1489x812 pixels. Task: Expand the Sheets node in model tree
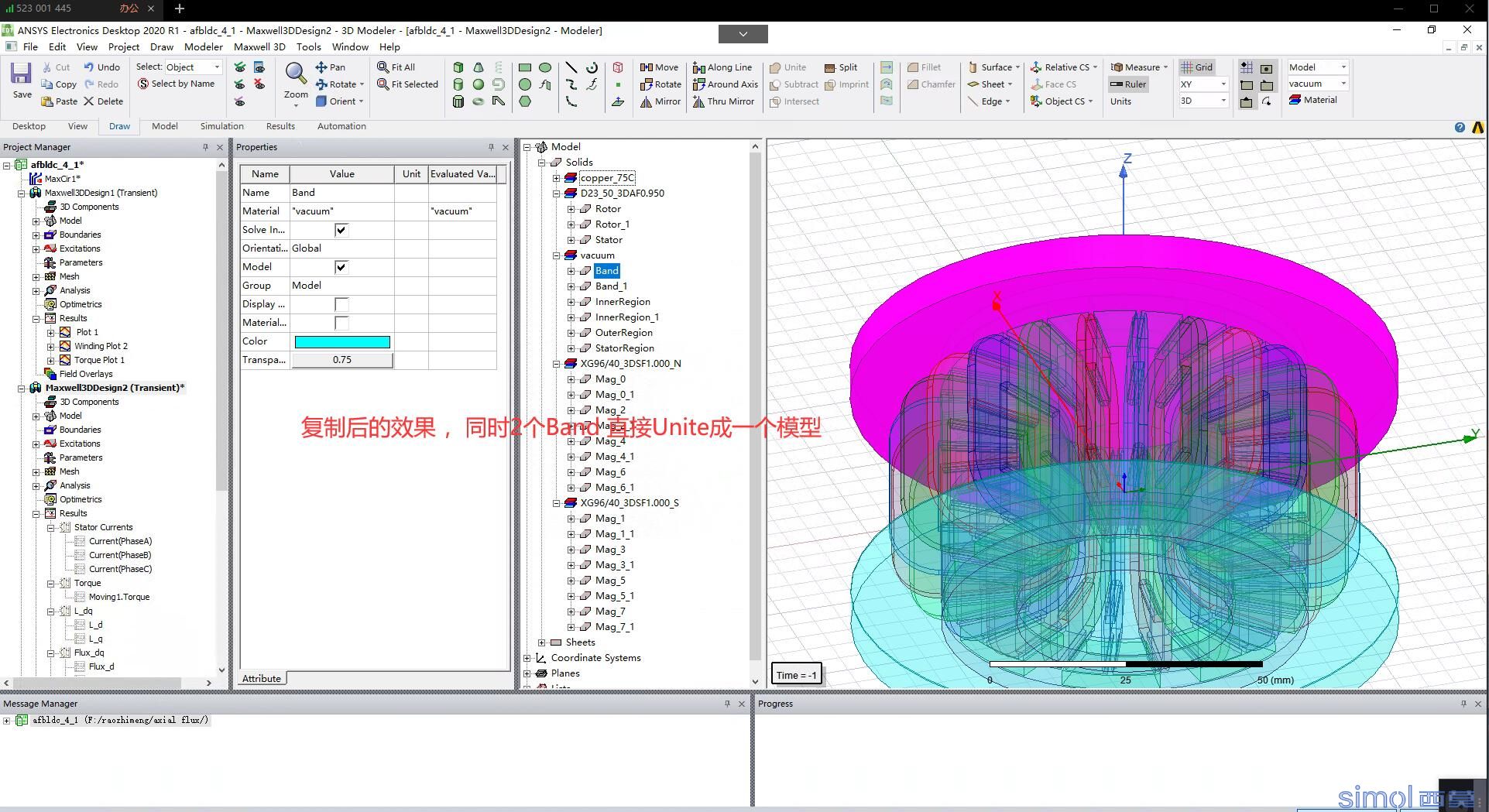pos(542,642)
